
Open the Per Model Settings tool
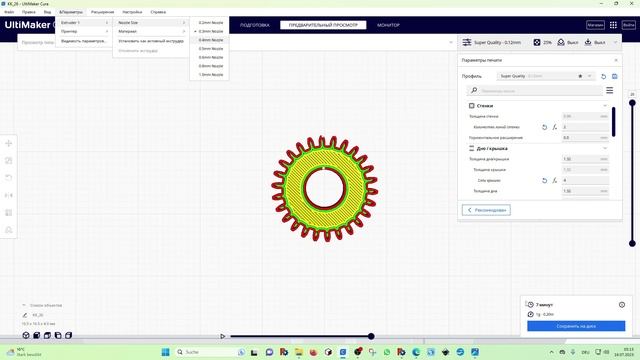(9, 213)
